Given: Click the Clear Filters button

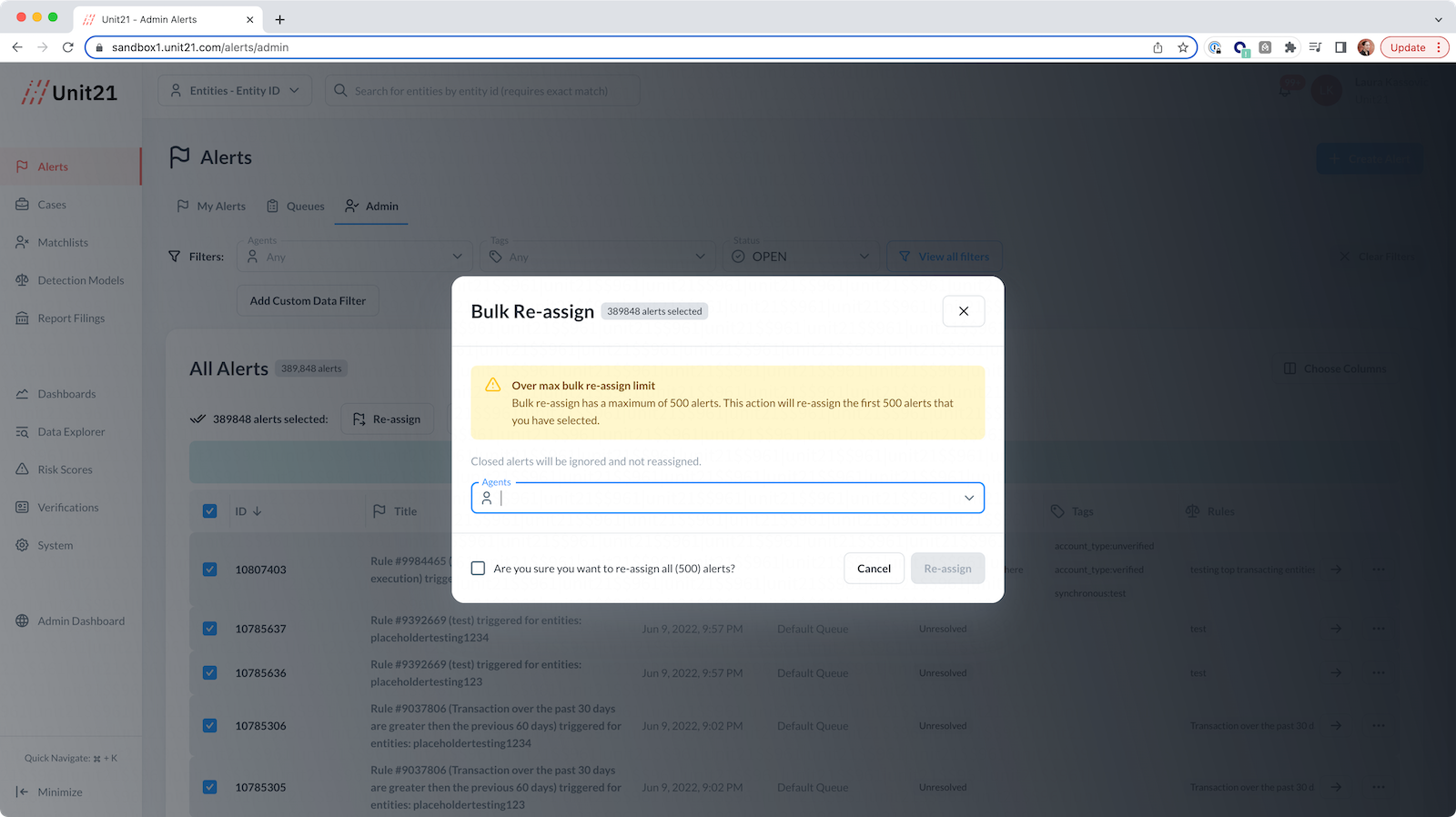Looking at the screenshot, I should tap(1377, 257).
